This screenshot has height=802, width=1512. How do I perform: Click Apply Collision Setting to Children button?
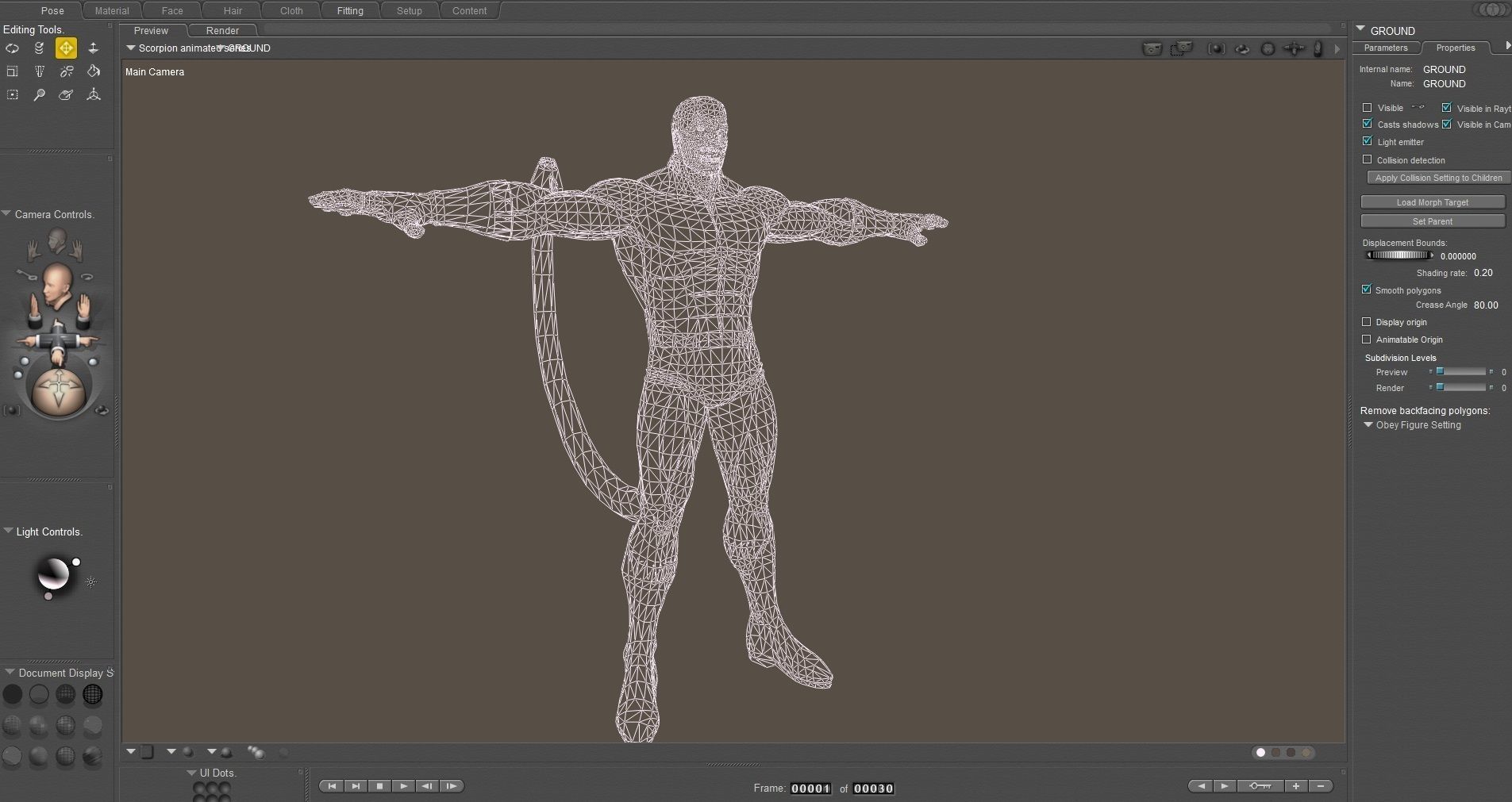(x=1438, y=178)
